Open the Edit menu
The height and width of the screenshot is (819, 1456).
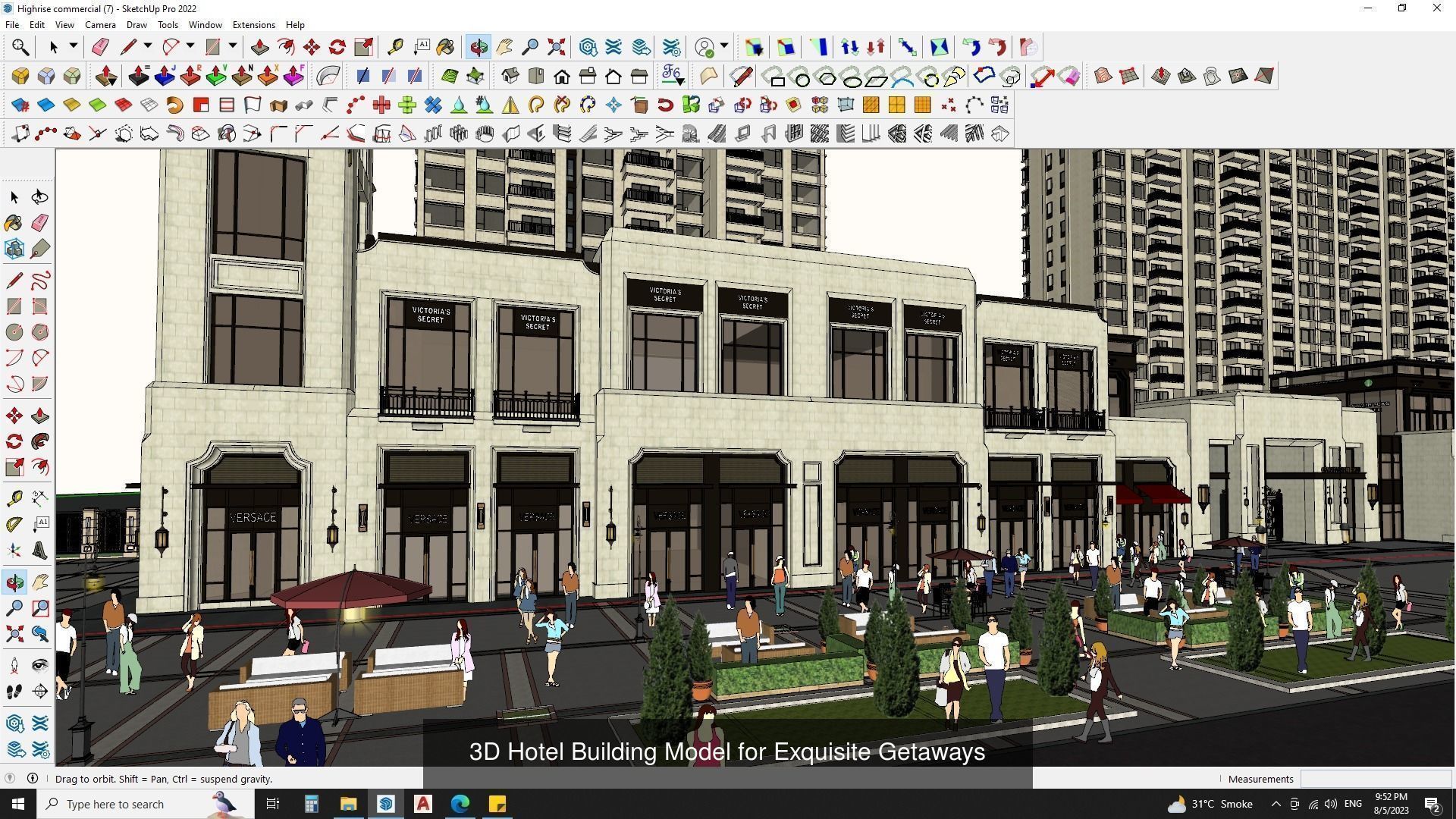tap(36, 24)
